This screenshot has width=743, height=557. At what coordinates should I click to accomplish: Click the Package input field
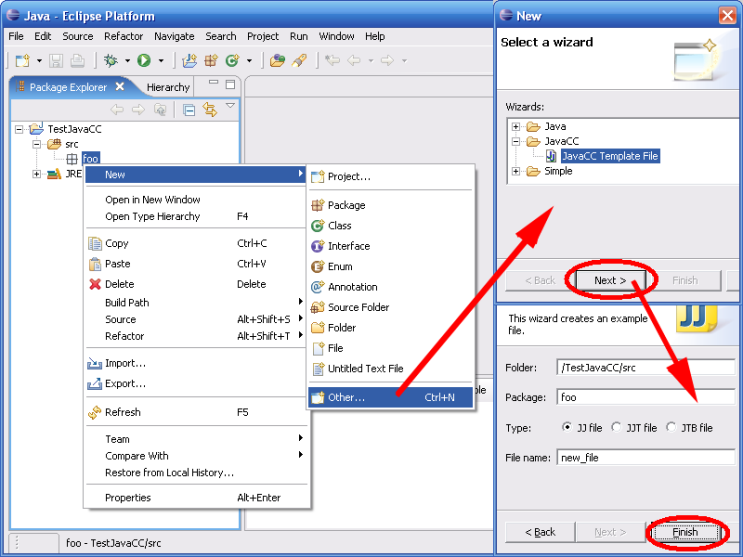pyautogui.click(x=646, y=397)
